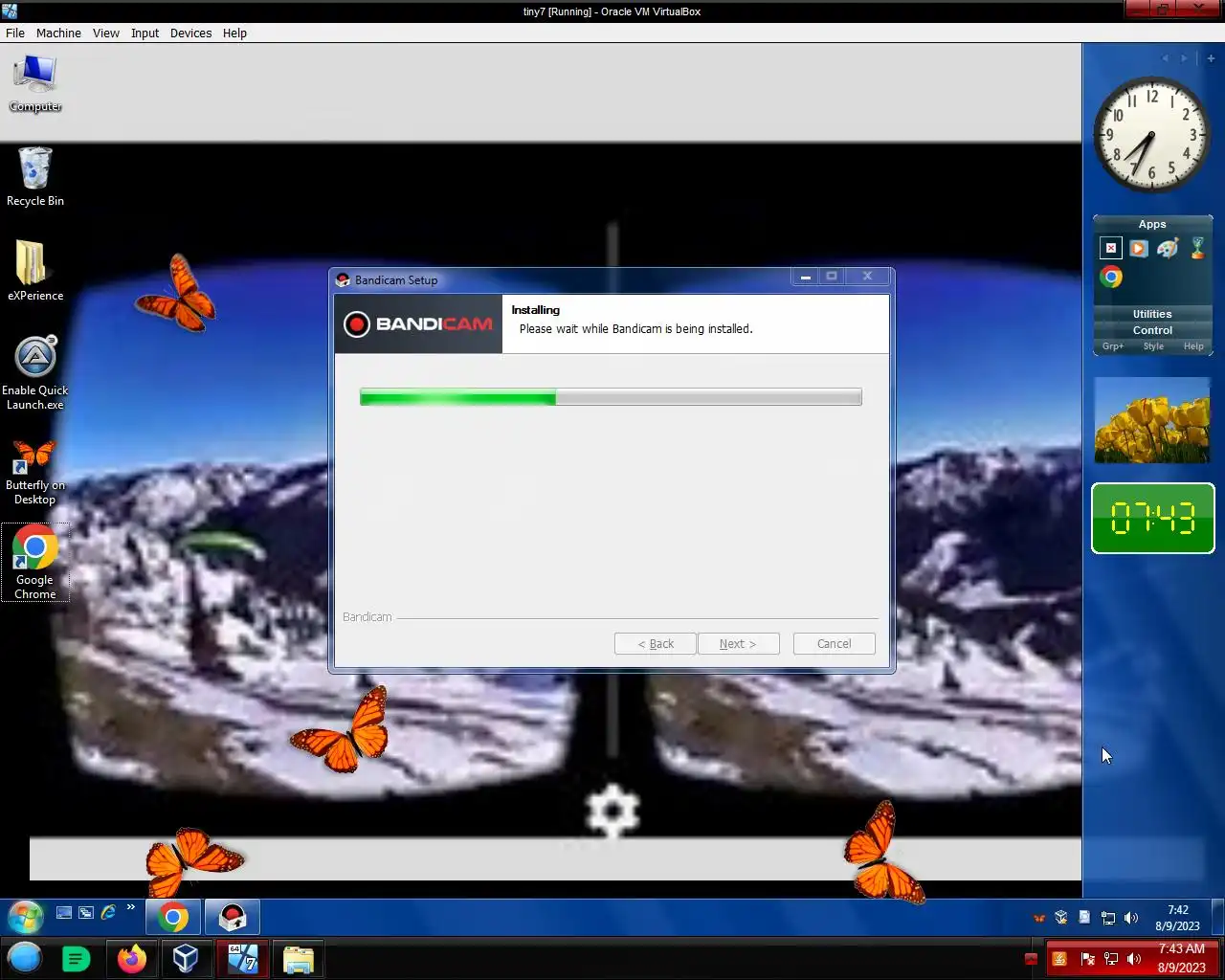Click Switch Between Windows in Quick Launch
The image size is (1225, 980).
click(x=86, y=913)
